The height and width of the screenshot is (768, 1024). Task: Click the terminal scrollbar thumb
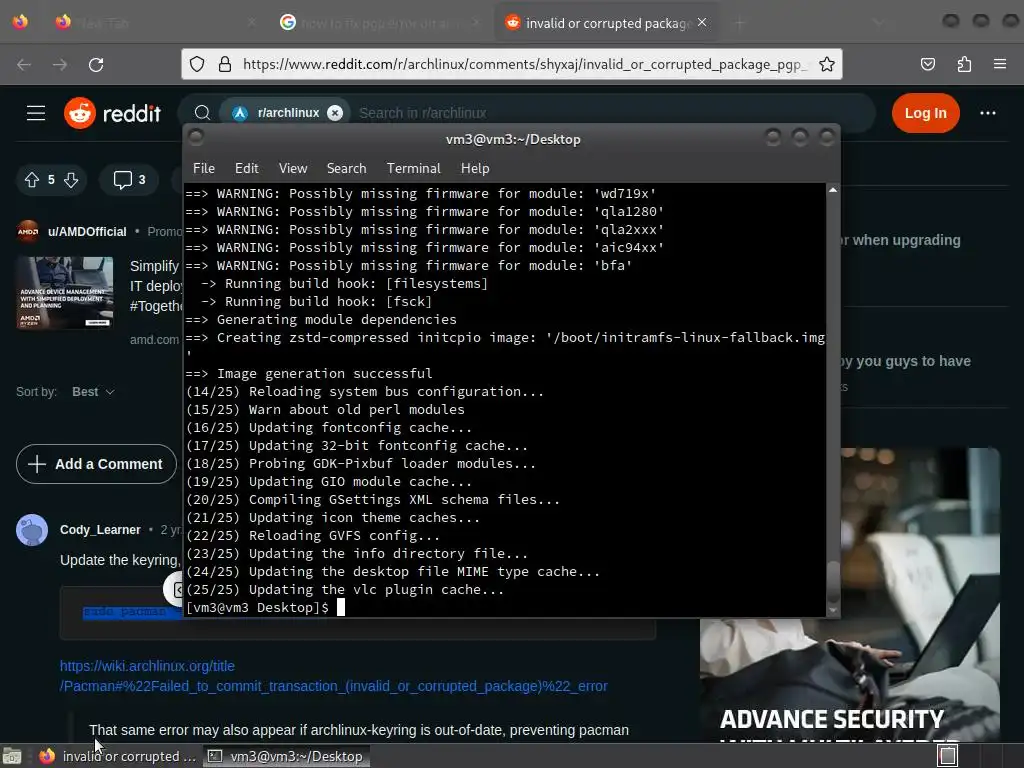[x=833, y=581]
